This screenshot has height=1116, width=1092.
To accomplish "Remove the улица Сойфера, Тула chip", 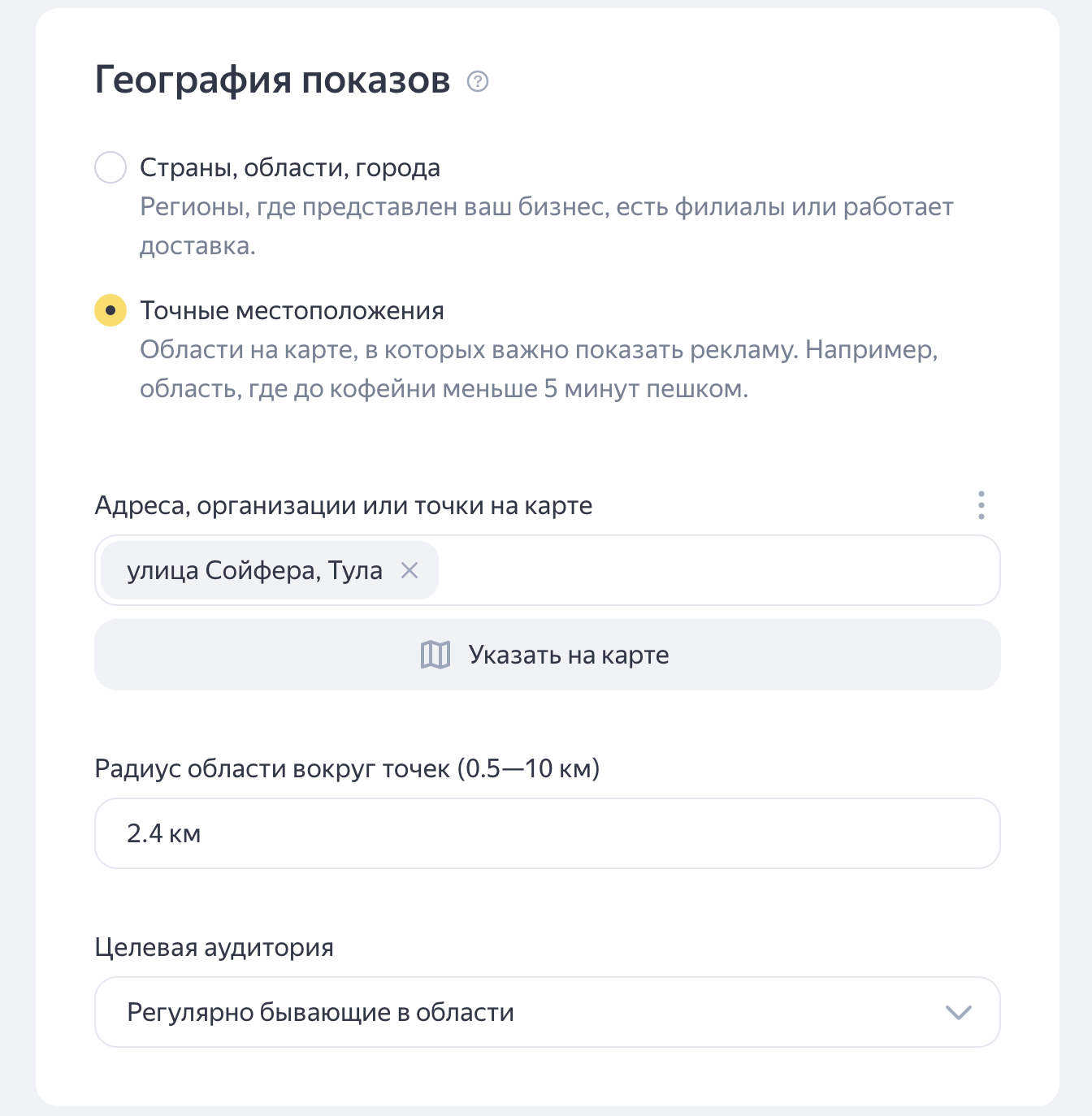I will pos(409,570).
